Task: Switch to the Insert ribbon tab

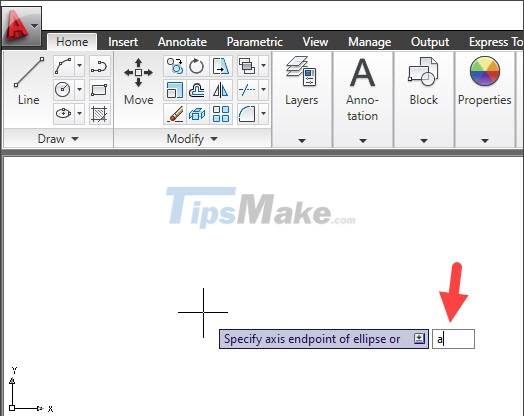Action: (x=123, y=42)
